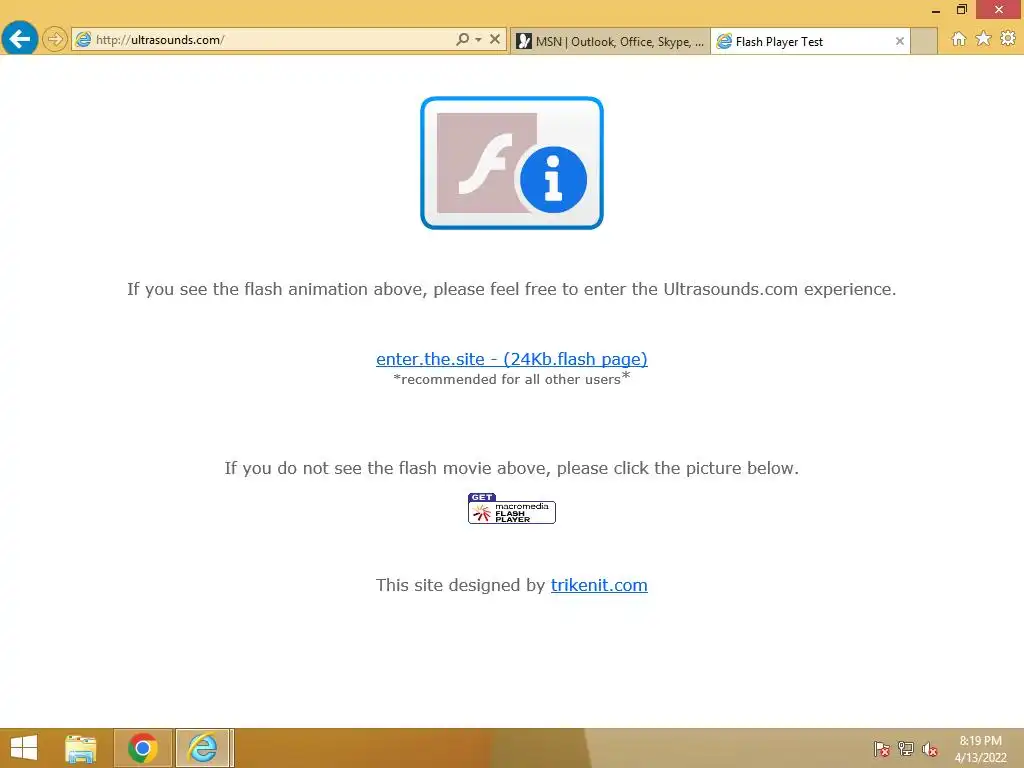The width and height of the screenshot is (1024, 768).
Task: Click the search magnifier in the address bar
Action: click(462, 39)
